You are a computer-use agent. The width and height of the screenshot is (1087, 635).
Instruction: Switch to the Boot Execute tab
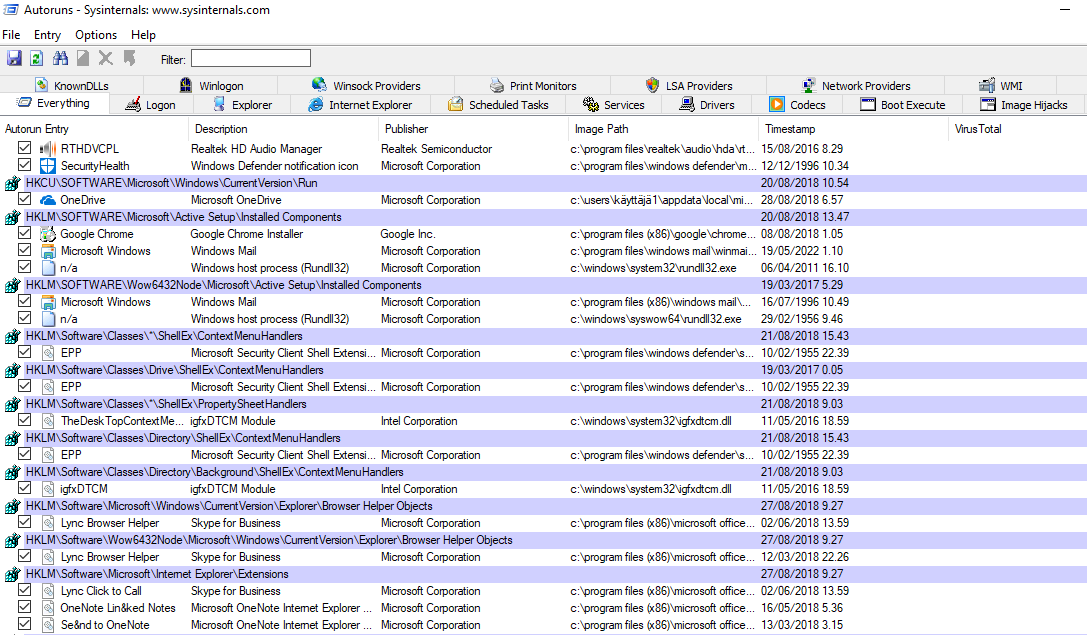click(903, 105)
